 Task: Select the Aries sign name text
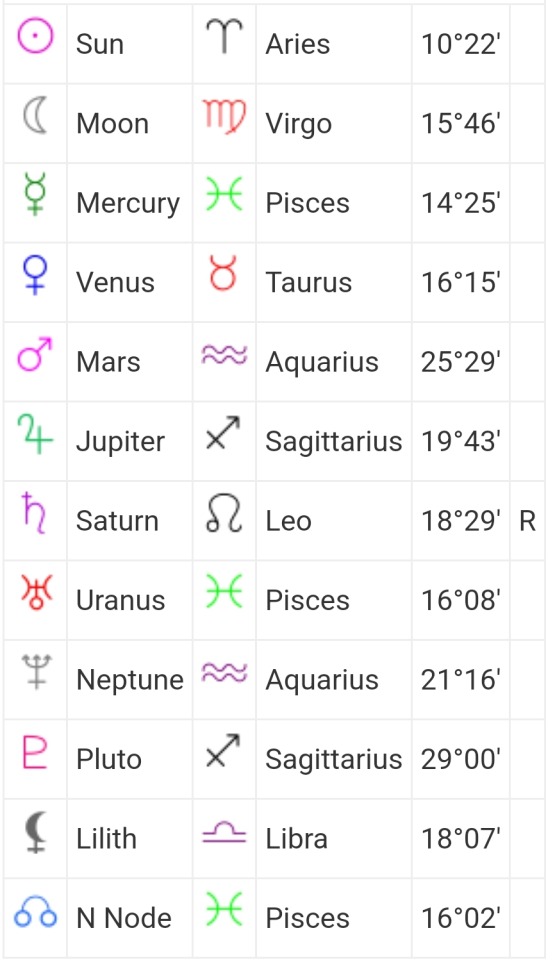coord(298,44)
